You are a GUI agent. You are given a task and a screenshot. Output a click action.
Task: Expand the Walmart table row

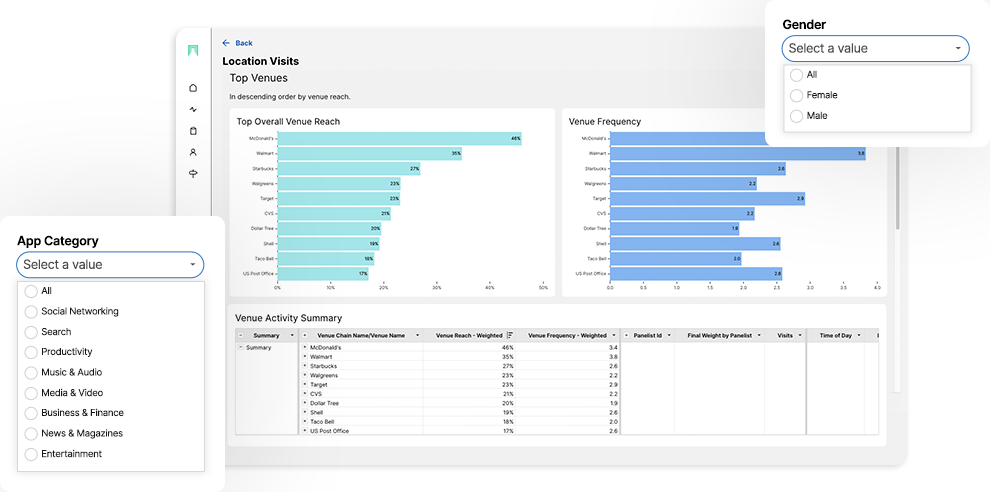(305, 357)
